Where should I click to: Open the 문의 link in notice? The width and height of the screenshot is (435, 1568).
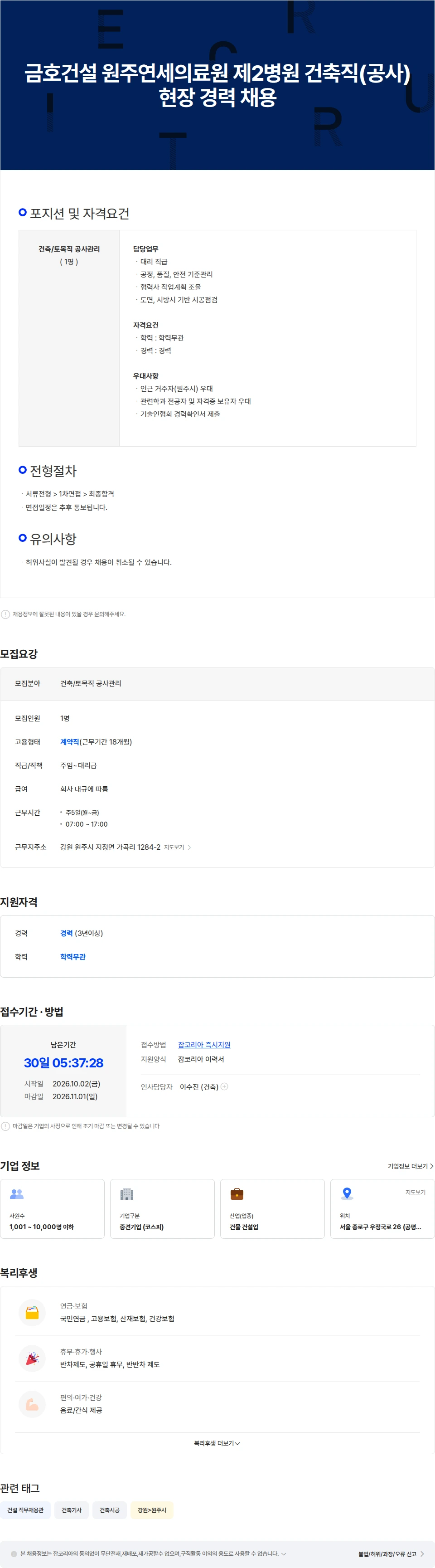(x=99, y=614)
